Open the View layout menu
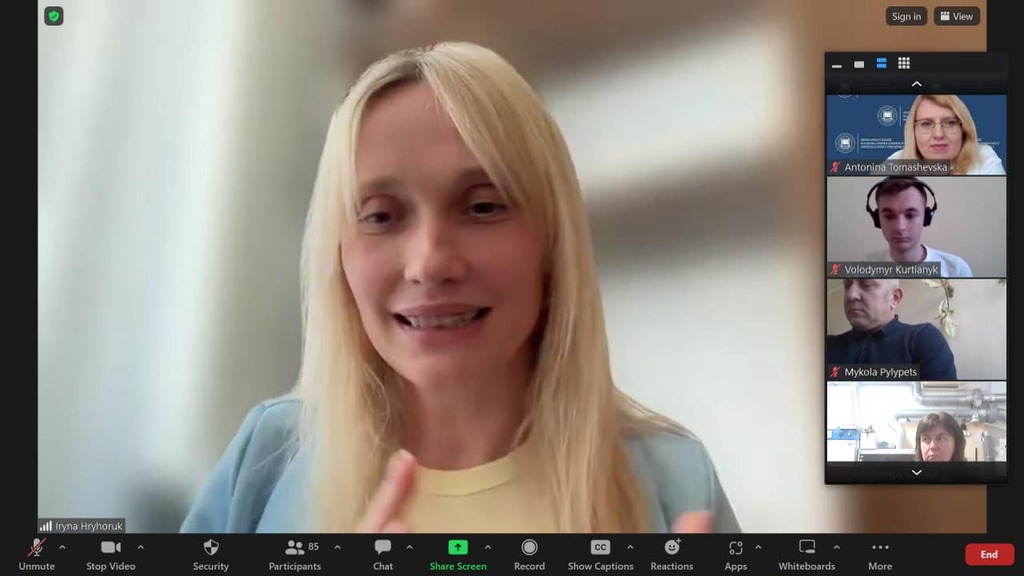This screenshot has height=576, width=1024. tap(956, 16)
